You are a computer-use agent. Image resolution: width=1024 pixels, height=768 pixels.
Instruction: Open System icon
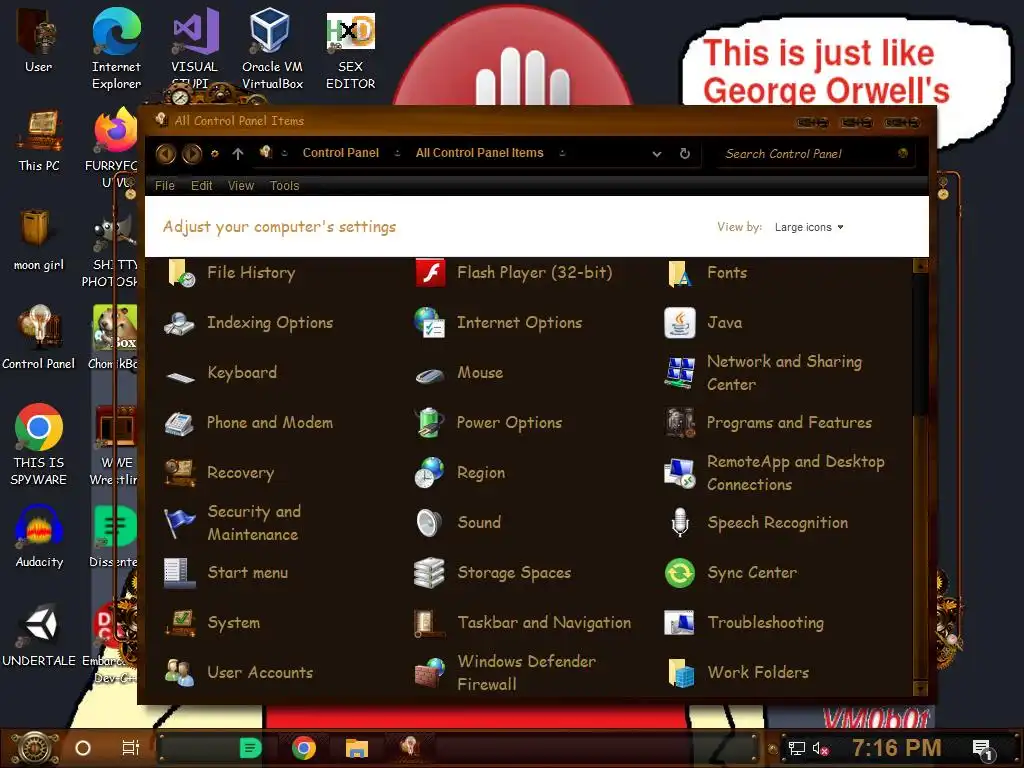(x=180, y=623)
